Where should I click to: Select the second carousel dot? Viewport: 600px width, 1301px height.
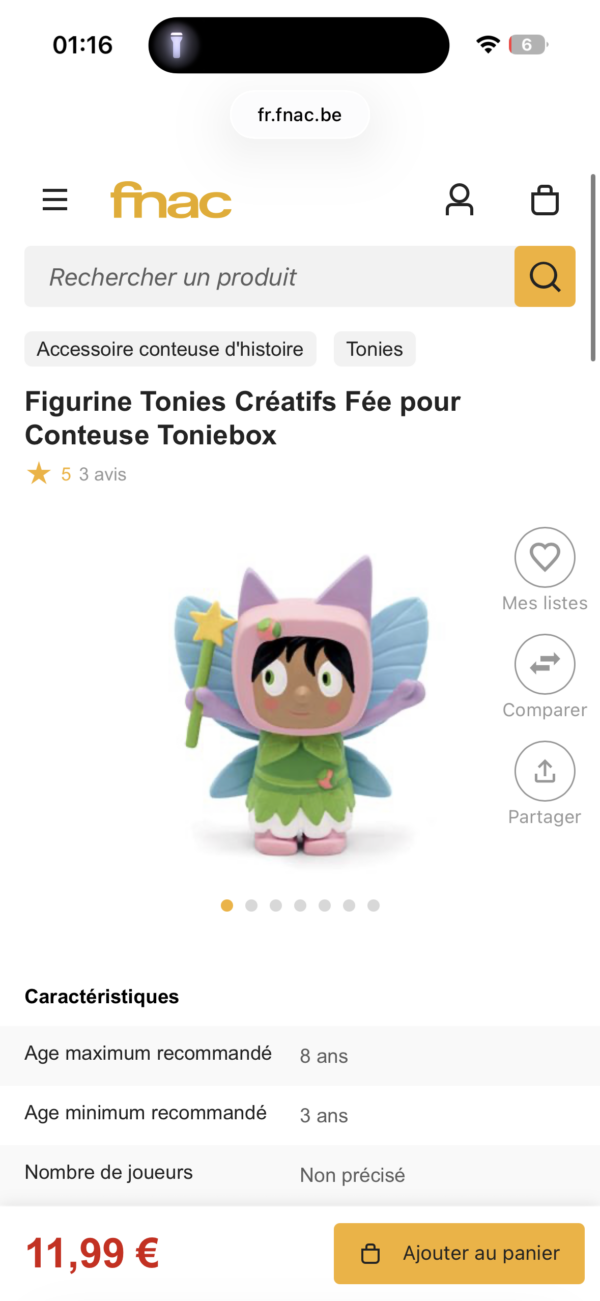click(251, 905)
